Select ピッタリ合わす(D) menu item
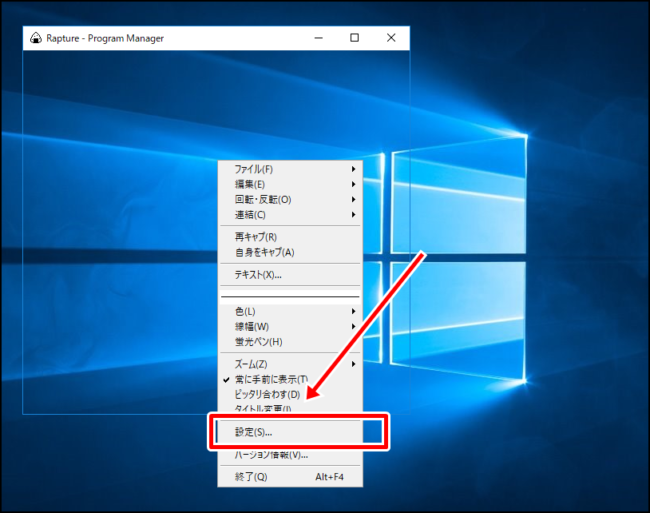 [x=290, y=394]
